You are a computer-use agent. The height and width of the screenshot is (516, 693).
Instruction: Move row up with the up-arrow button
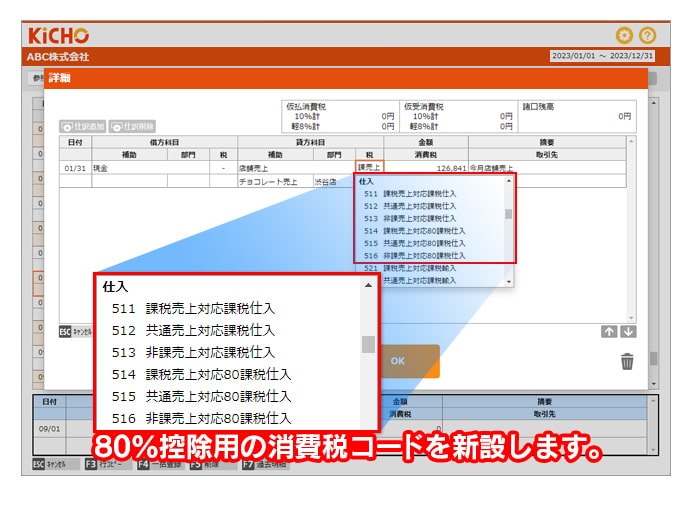609,332
